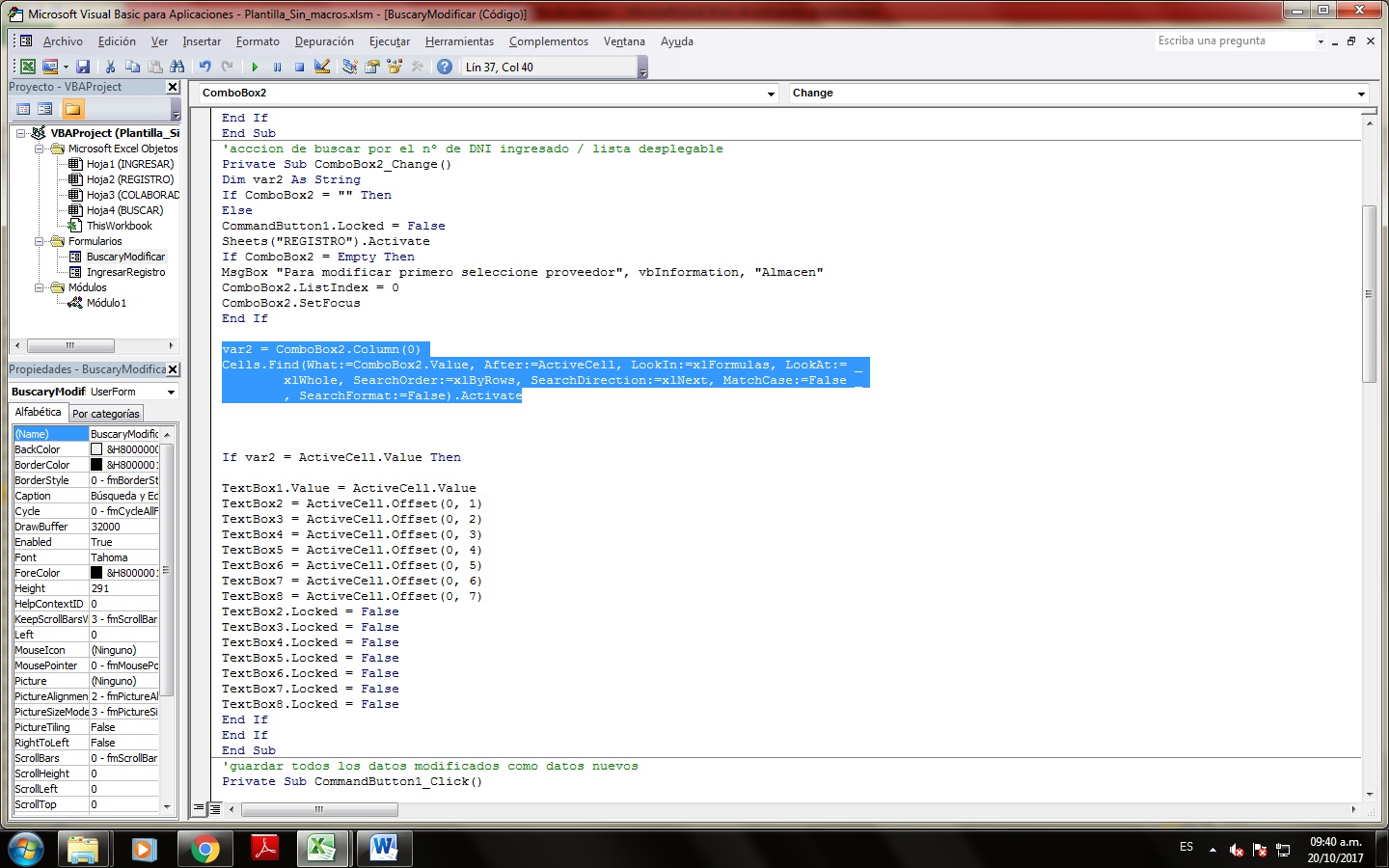This screenshot has width=1389, height=868.
Task: Open Find with the binoculars icon
Action: click(x=177, y=67)
